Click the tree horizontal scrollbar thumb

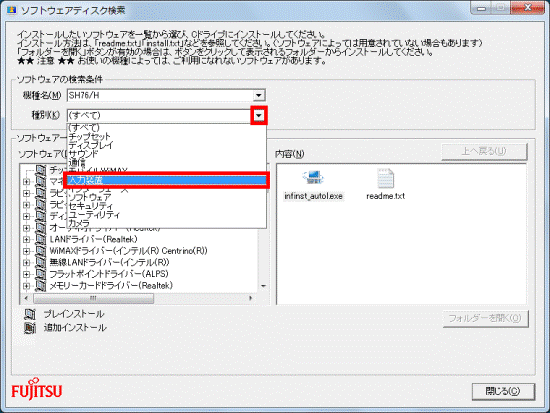(93, 298)
